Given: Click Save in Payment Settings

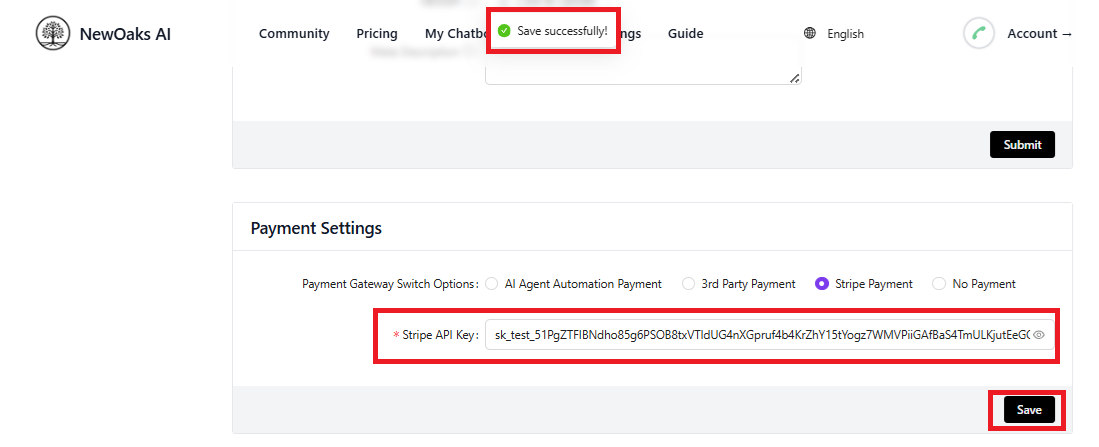Looking at the screenshot, I should click(x=1029, y=410).
